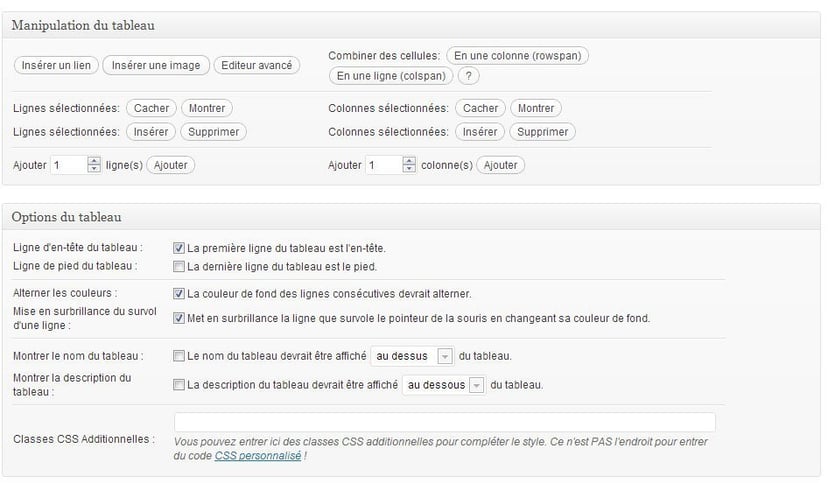Image resolution: width=828 pixels, height=483 pixels.
Task: Uncheck "La première ligne du tableau est l'en-tête"
Action: point(179,247)
